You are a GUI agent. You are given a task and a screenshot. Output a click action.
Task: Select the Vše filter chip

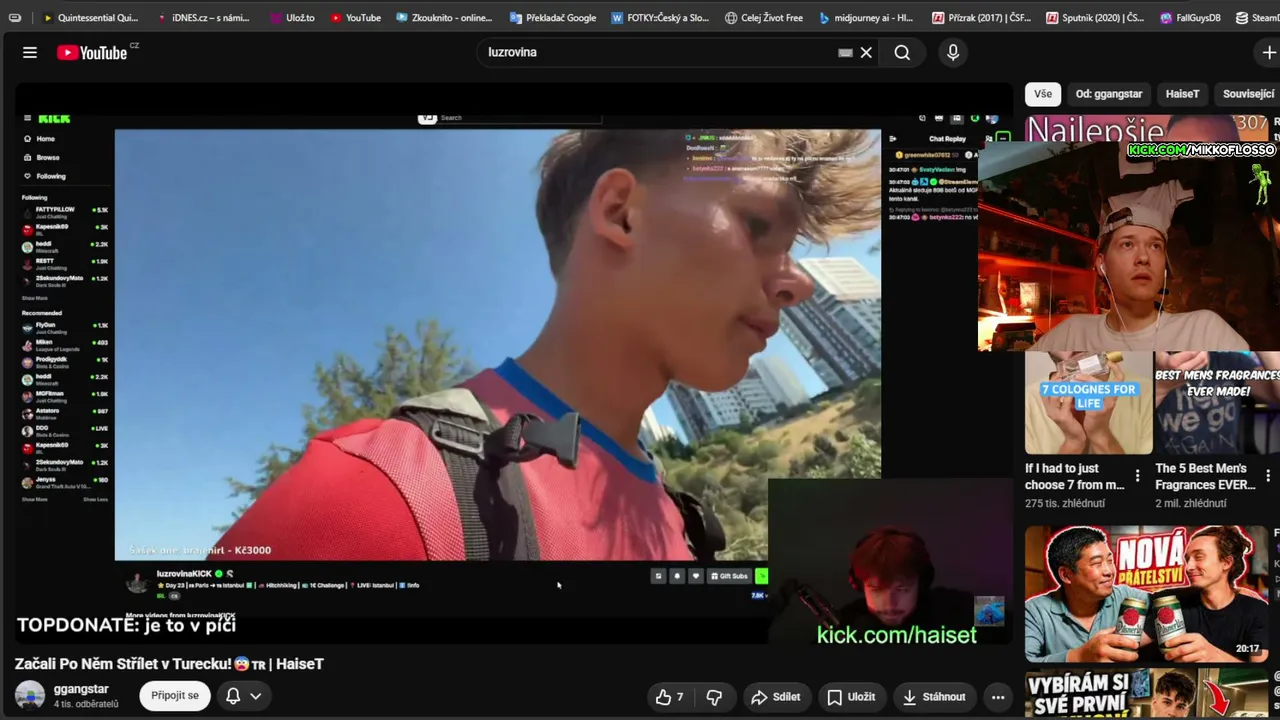point(1043,94)
